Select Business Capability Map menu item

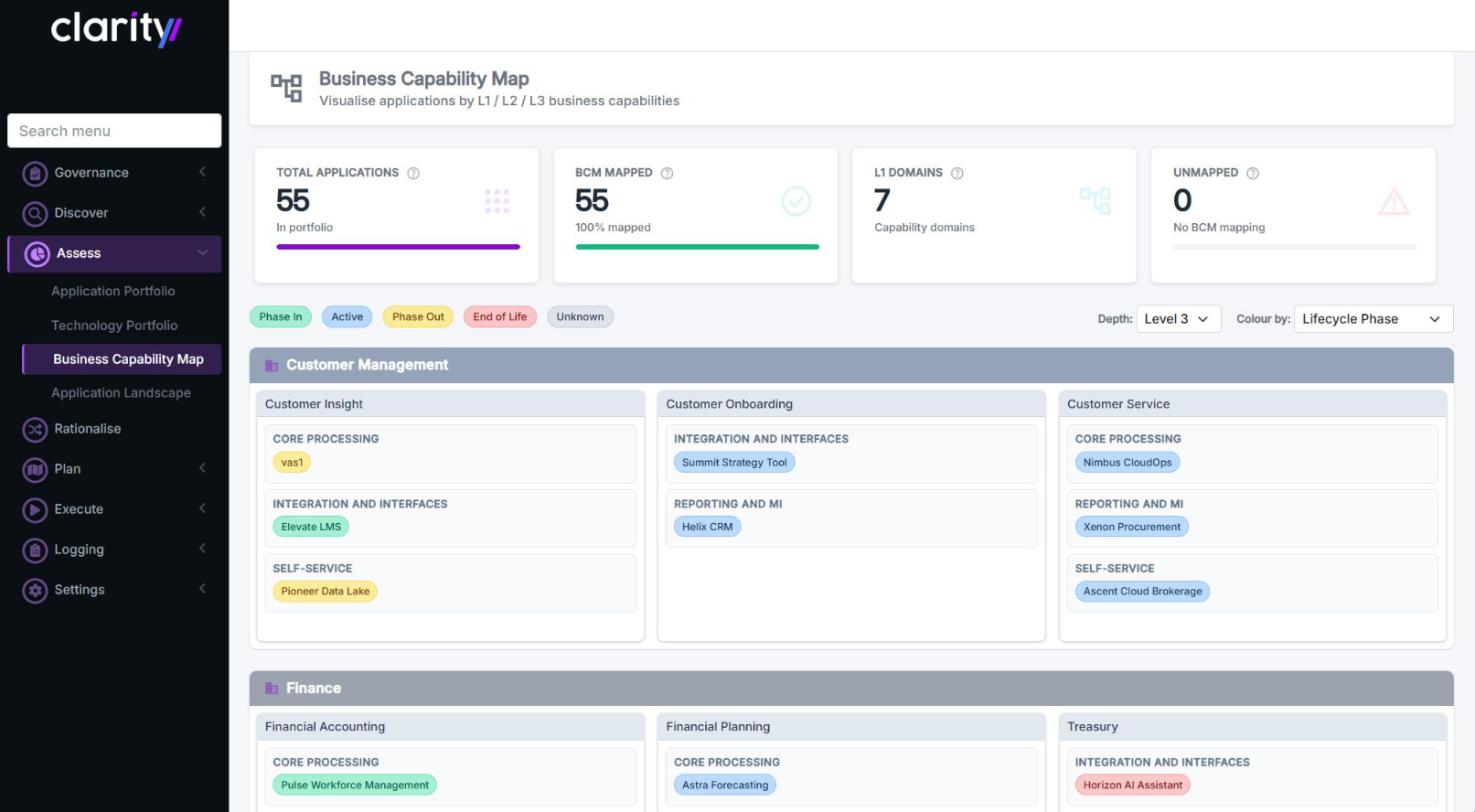(x=122, y=359)
